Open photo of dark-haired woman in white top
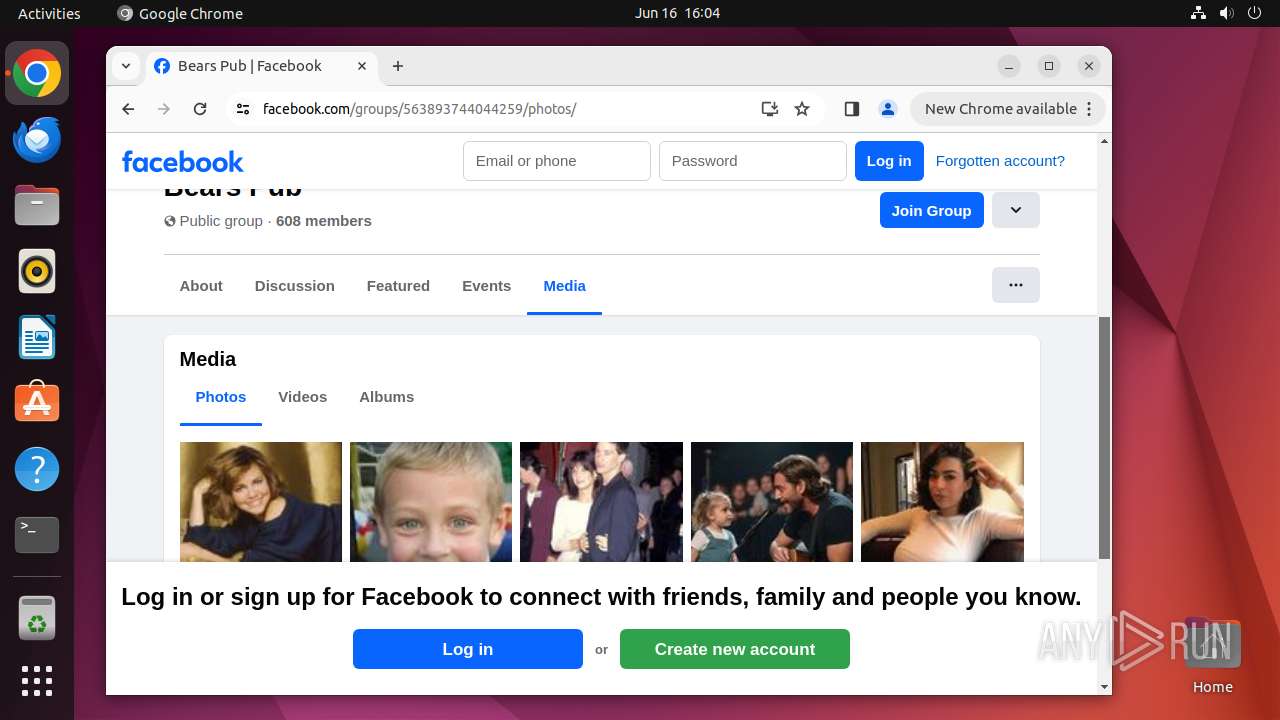 point(942,502)
